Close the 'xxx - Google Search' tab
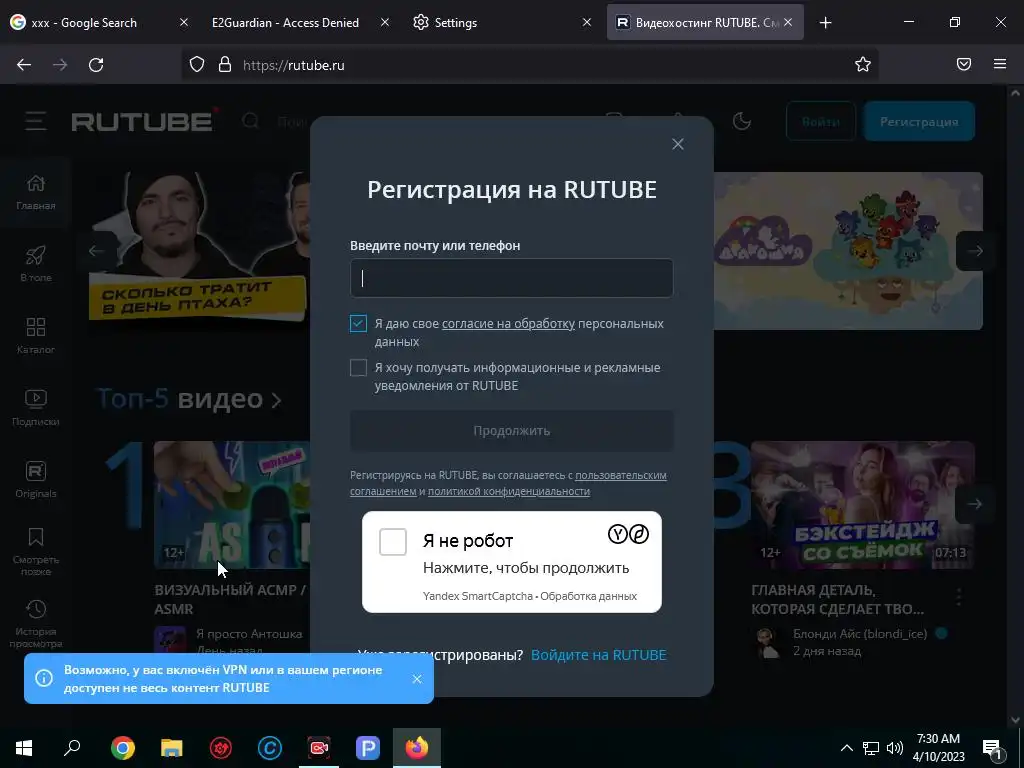Viewport: 1024px width, 768px height. [x=184, y=22]
